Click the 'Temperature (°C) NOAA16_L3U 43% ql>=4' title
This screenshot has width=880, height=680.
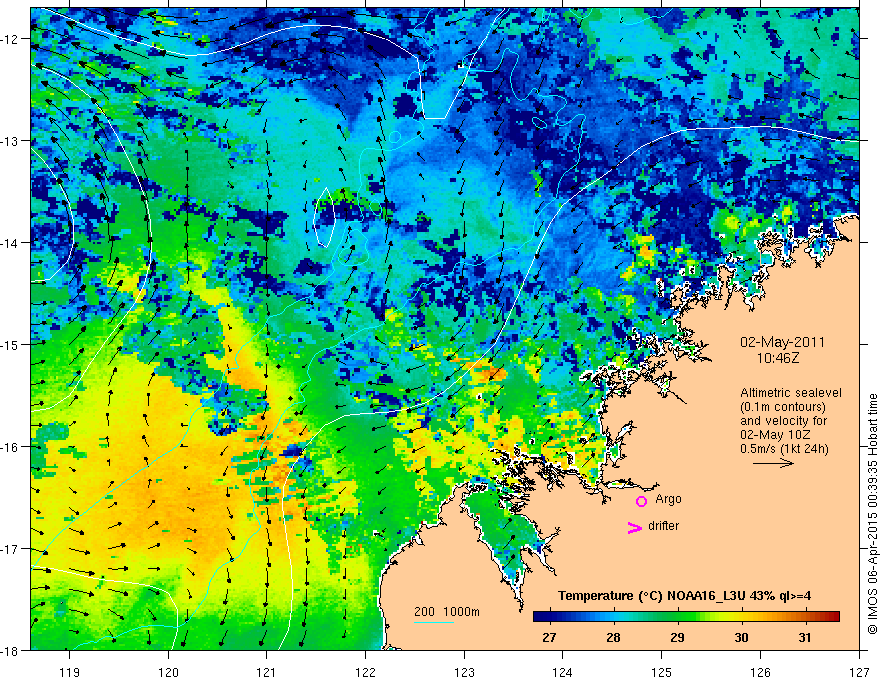tap(684, 596)
